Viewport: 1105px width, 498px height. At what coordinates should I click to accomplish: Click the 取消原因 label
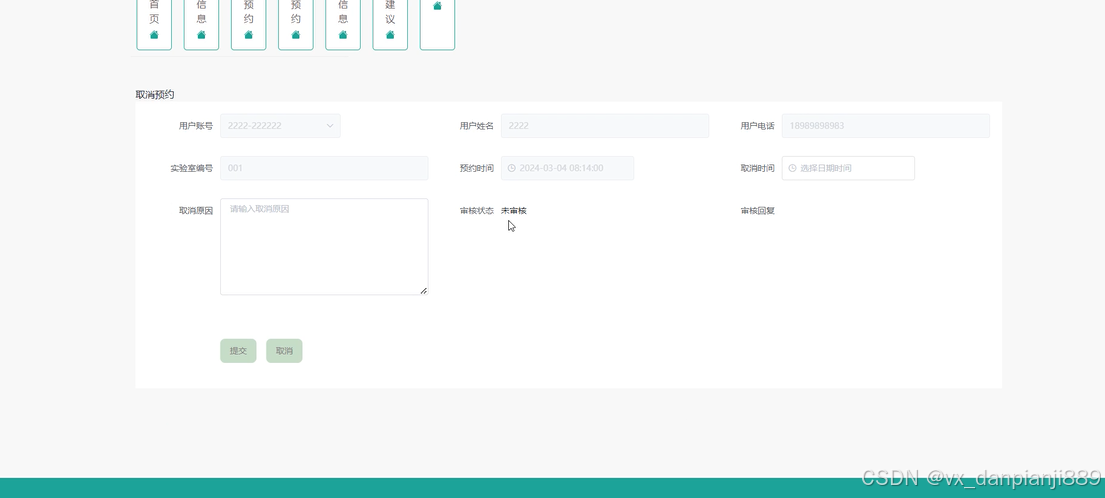tap(196, 211)
